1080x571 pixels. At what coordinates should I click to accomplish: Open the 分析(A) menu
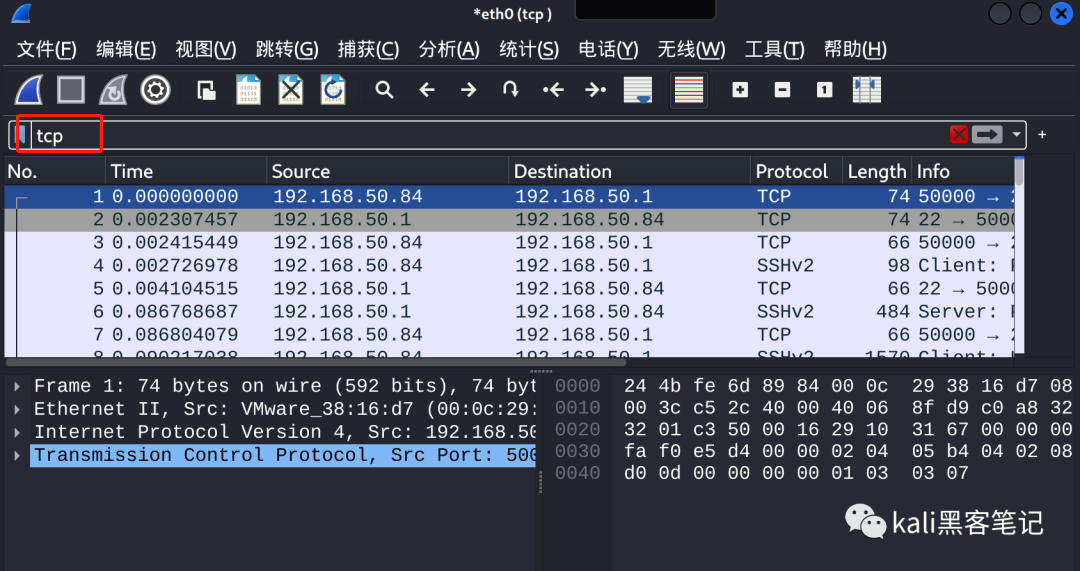[x=449, y=50]
